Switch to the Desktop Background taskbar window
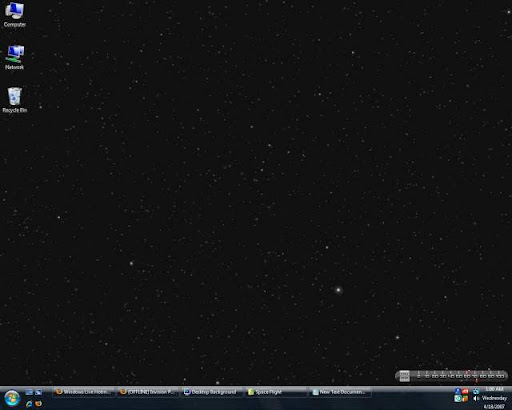 click(212, 392)
